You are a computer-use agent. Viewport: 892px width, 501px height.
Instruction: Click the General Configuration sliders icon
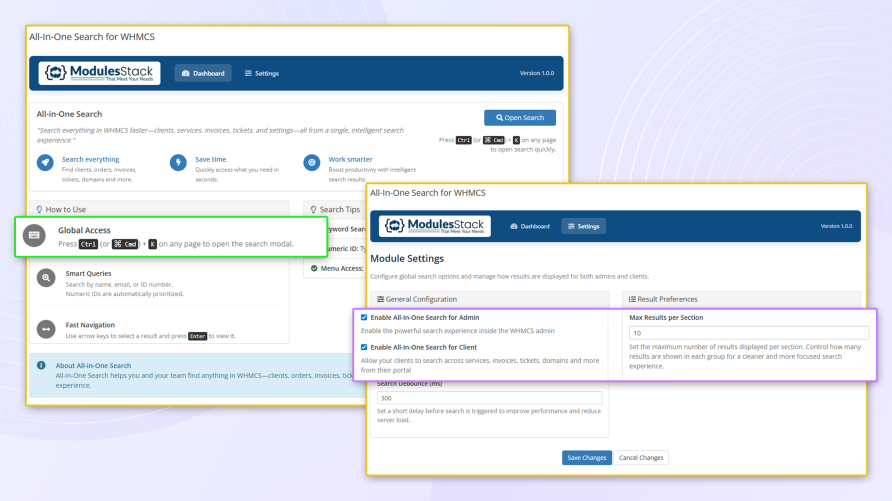click(381, 299)
